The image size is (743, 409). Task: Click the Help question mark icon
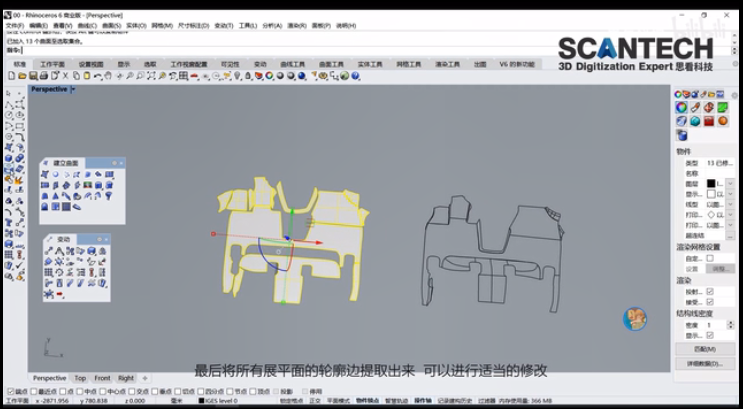[x=355, y=76]
